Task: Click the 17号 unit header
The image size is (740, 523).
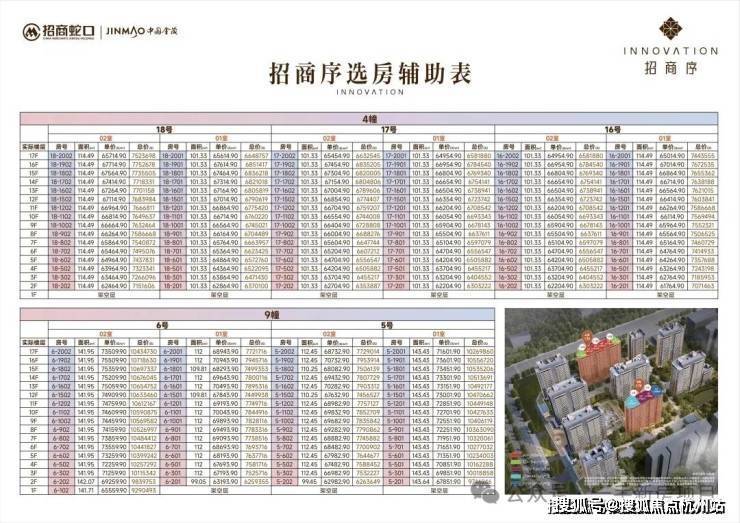Action: coord(383,130)
